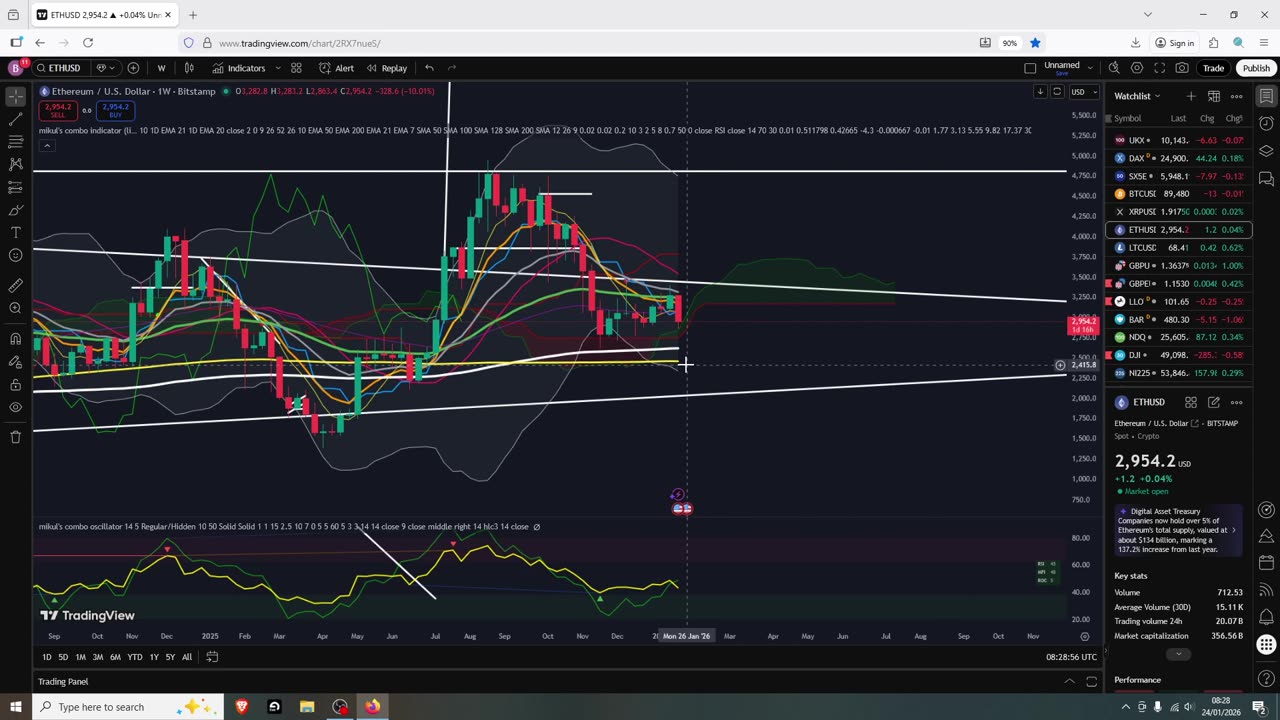Enter fullscreen chart mode
This screenshot has height=720, width=1280.
[x=1160, y=68]
